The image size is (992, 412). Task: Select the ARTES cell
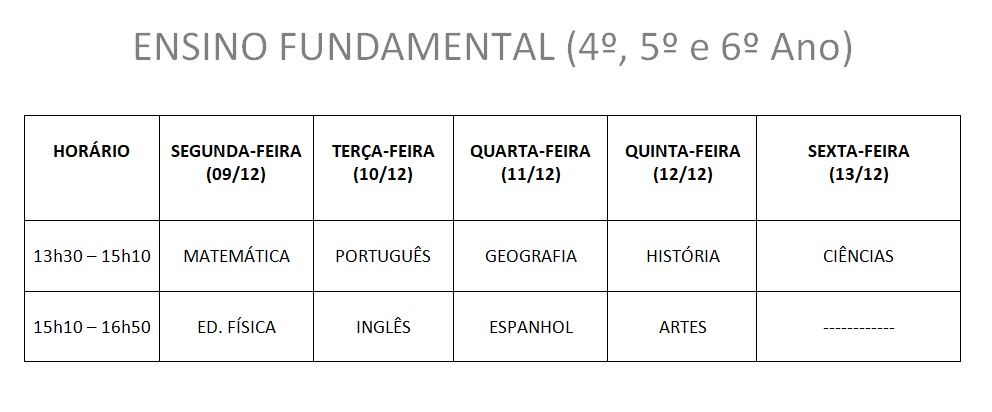(682, 327)
